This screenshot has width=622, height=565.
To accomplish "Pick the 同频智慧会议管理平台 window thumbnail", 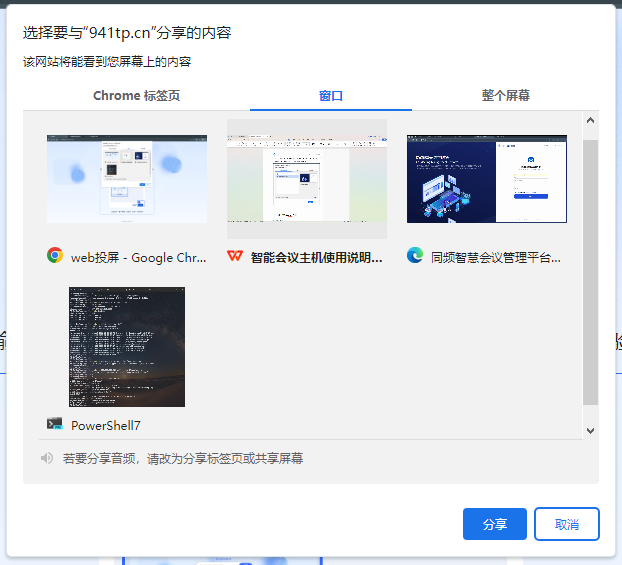I will point(487,179).
